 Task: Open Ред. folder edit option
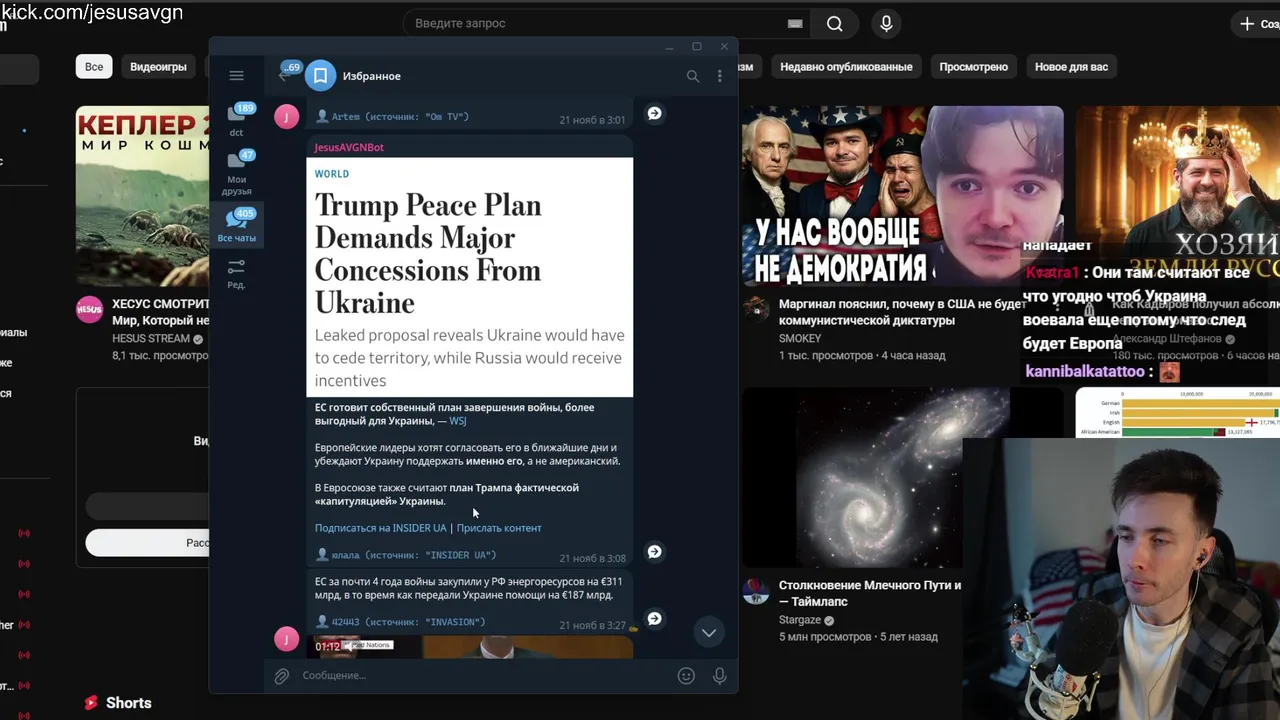pos(237,273)
